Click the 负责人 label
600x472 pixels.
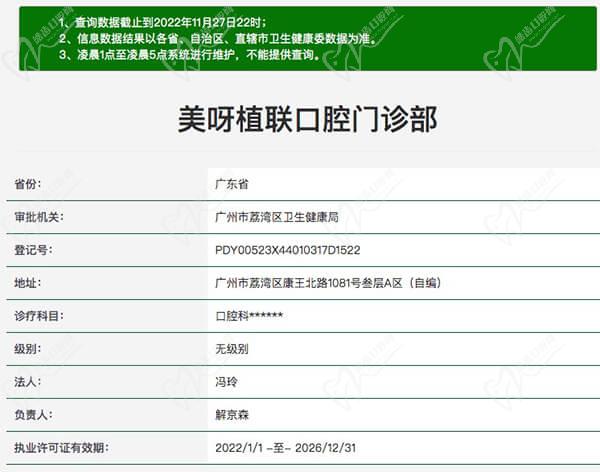[x=33, y=415]
